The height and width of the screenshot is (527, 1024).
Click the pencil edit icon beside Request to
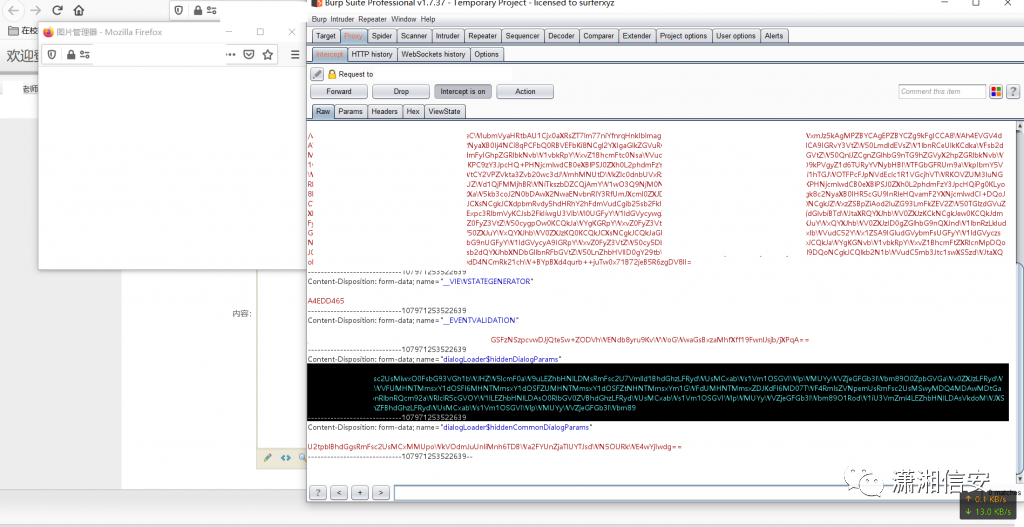pyautogui.click(x=317, y=74)
